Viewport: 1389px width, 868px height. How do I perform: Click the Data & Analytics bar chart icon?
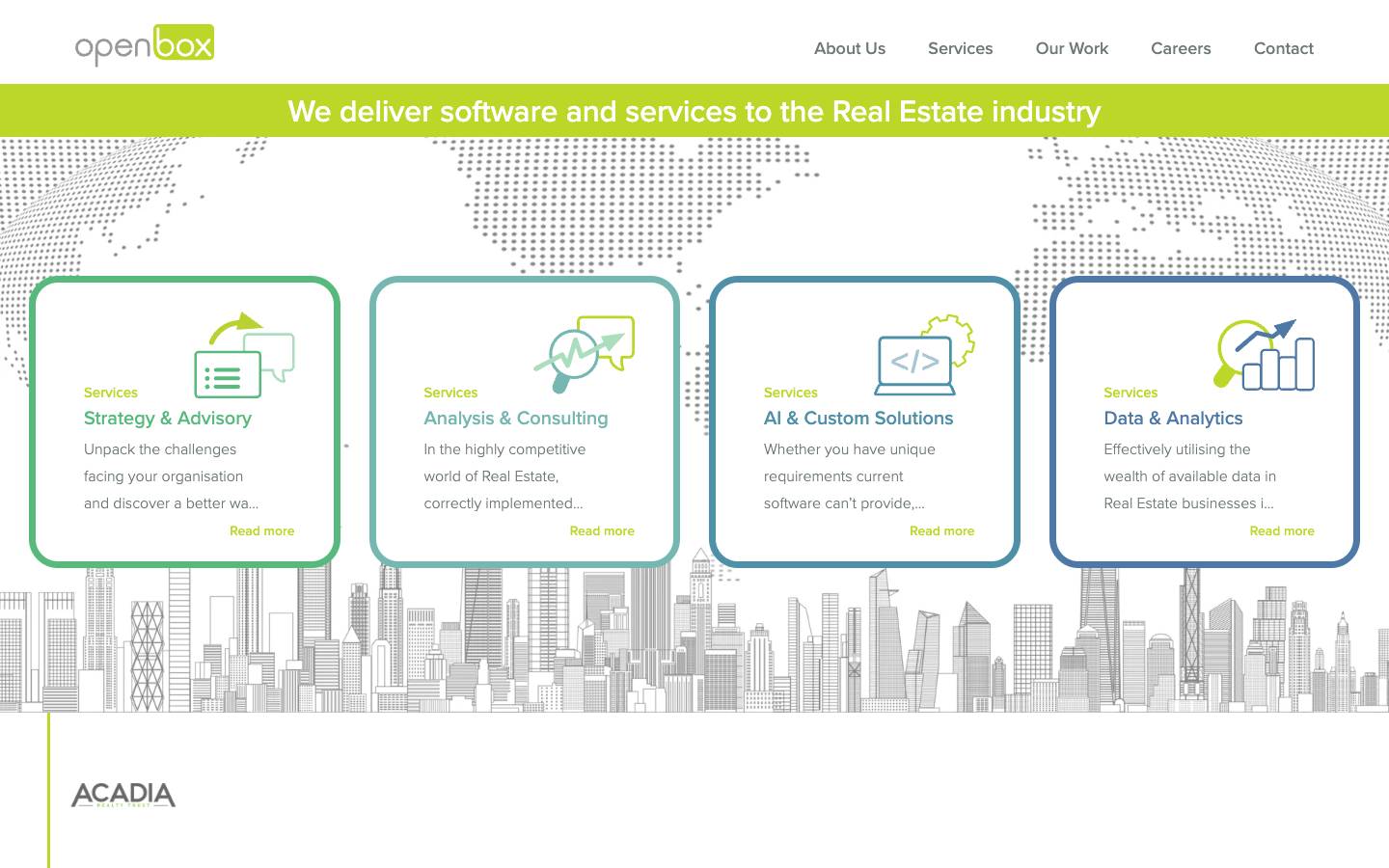pyautogui.click(x=1265, y=355)
